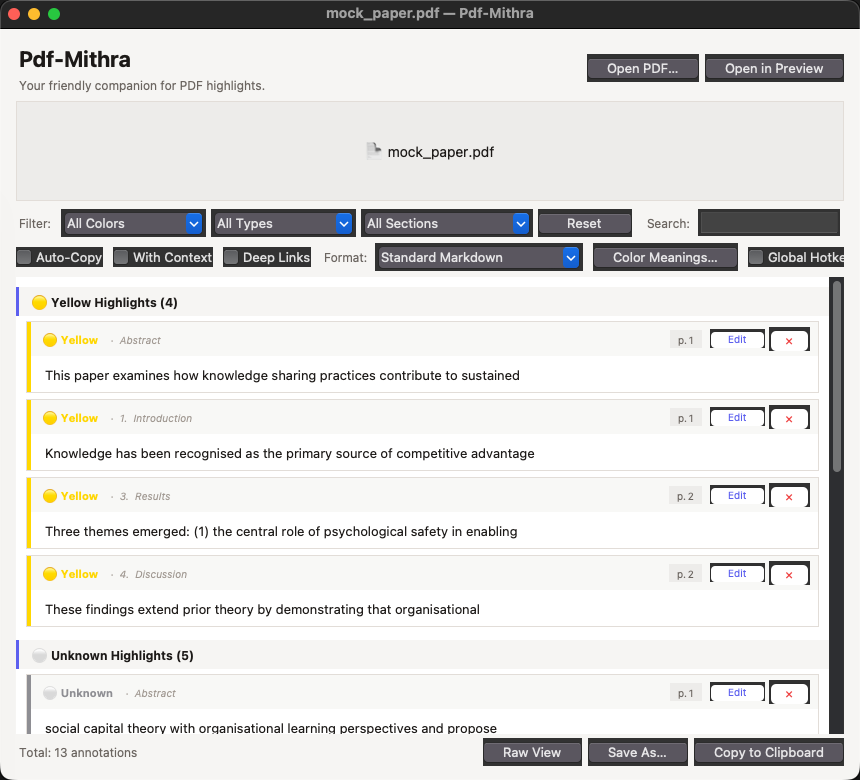Open the All Colors filter dropdown
The width and height of the screenshot is (860, 780).
(x=133, y=223)
